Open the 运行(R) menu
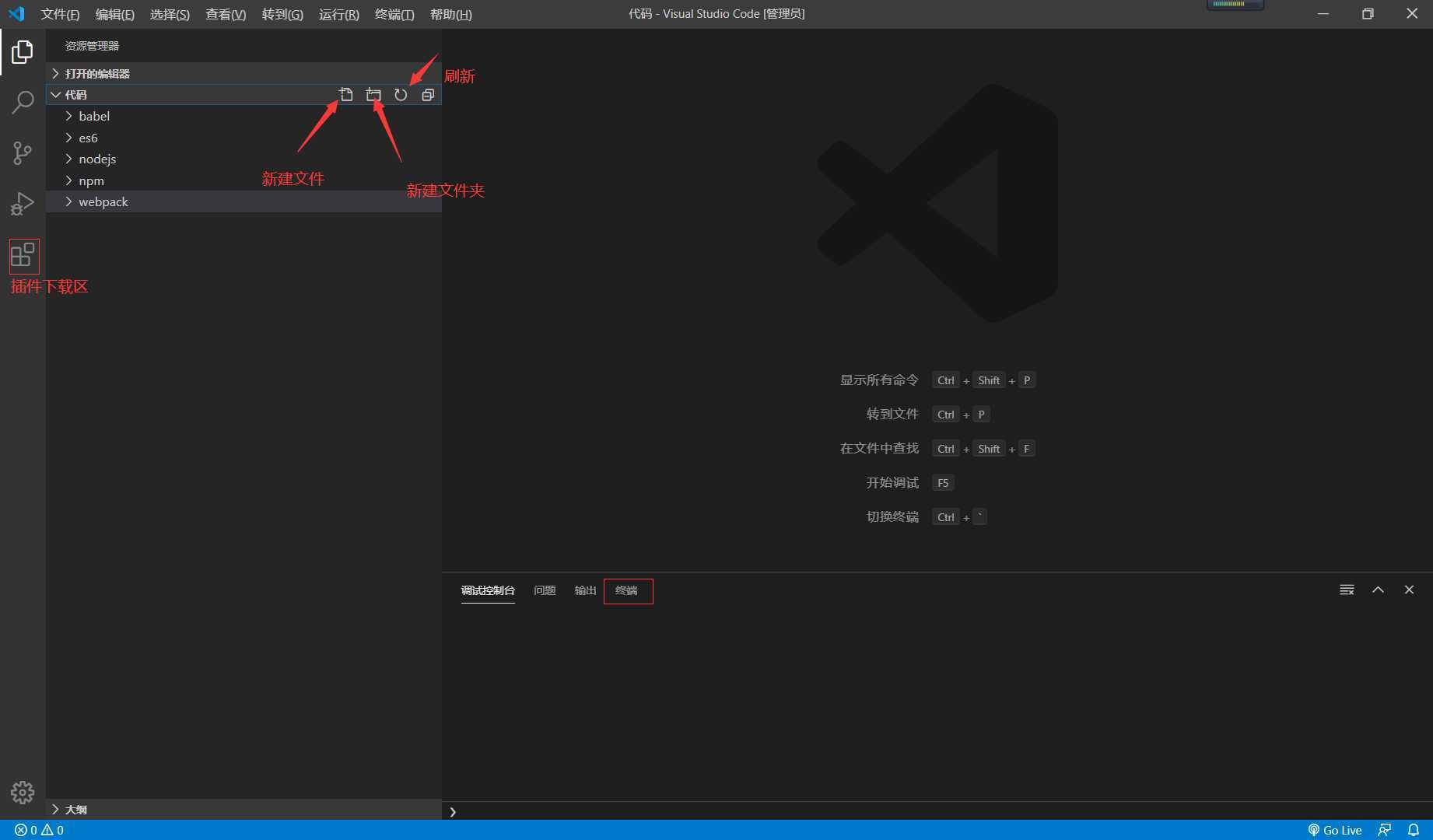 tap(338, 14)
